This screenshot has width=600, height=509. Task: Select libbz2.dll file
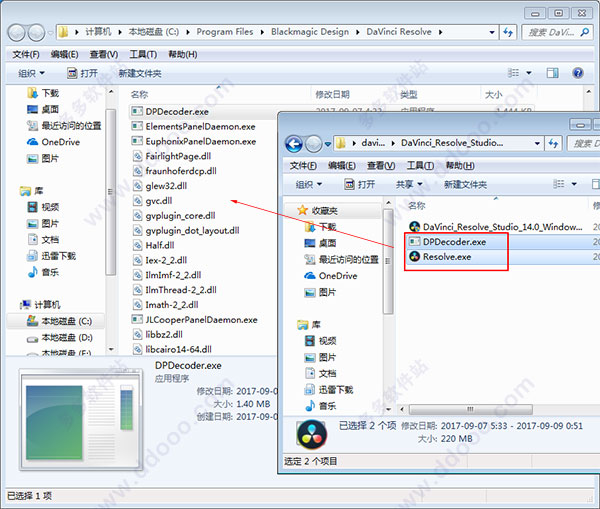click(x=158, y=334)
